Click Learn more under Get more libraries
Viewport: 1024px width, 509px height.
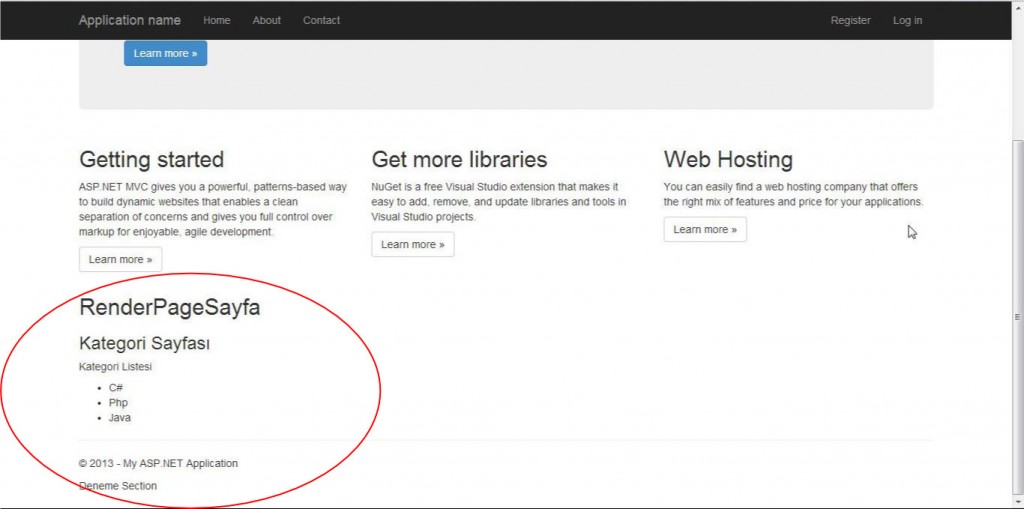pyautogui.click(x=412, y=245)
